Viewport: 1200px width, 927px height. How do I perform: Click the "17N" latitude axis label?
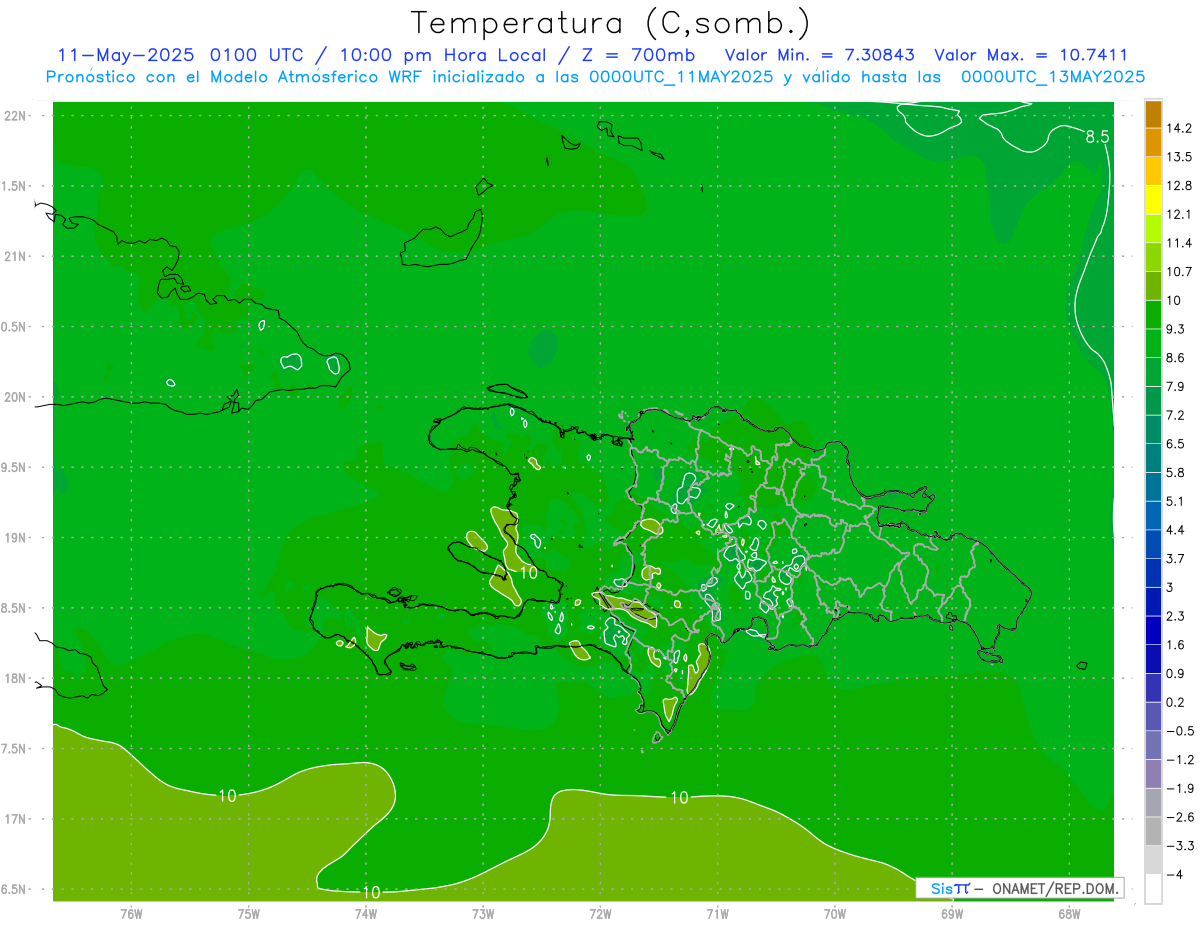(x=17, y=820)
